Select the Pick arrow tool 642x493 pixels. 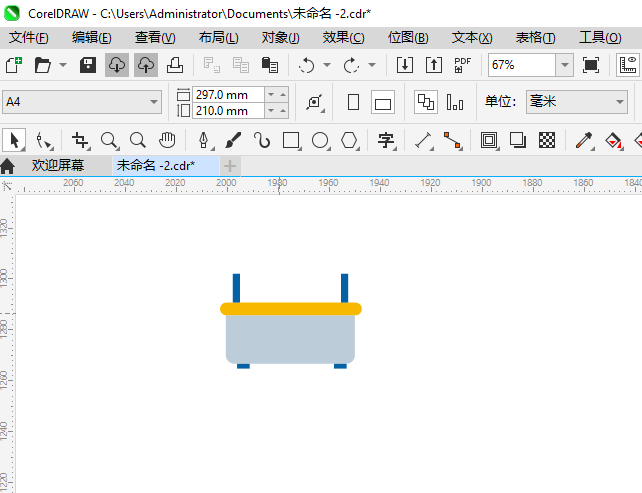(x=14, y=140)
